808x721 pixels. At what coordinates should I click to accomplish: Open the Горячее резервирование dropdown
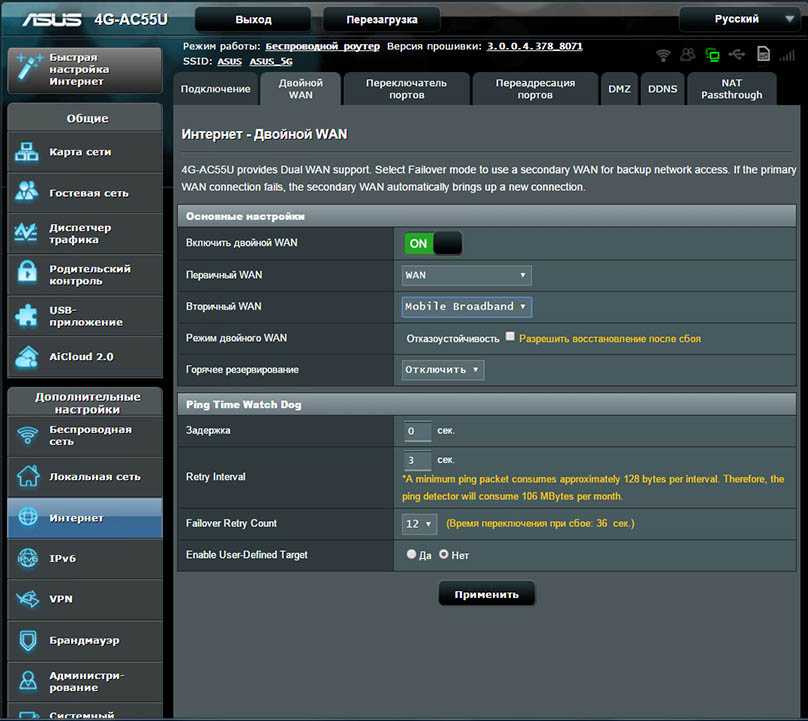click(x=443, y=370)
